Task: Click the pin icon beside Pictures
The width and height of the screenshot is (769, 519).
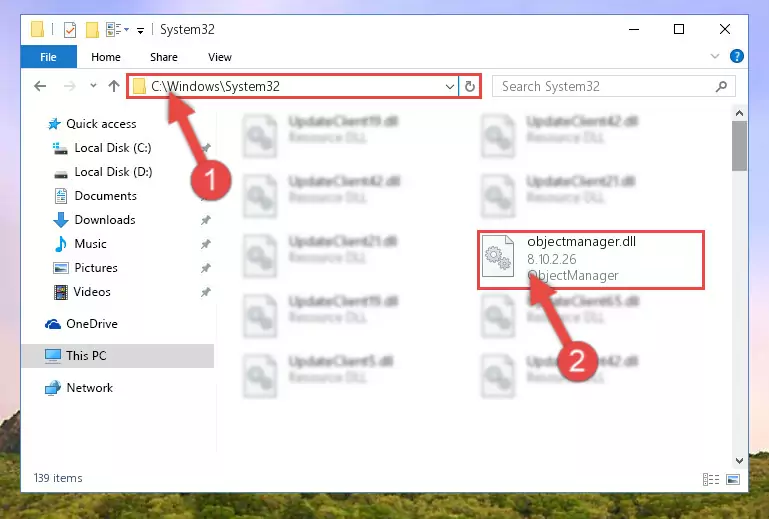Action: point(205,268)
